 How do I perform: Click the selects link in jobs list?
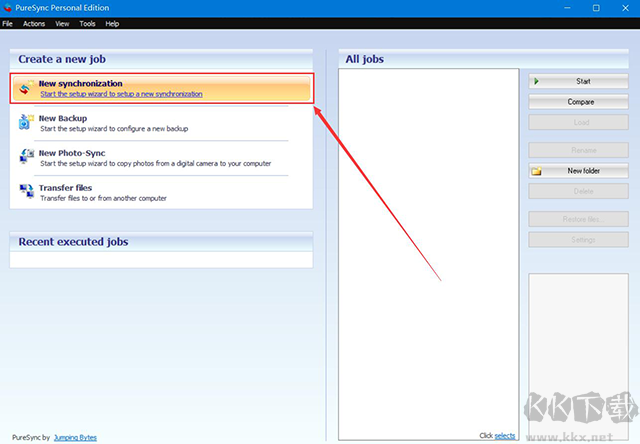(505, 436)
